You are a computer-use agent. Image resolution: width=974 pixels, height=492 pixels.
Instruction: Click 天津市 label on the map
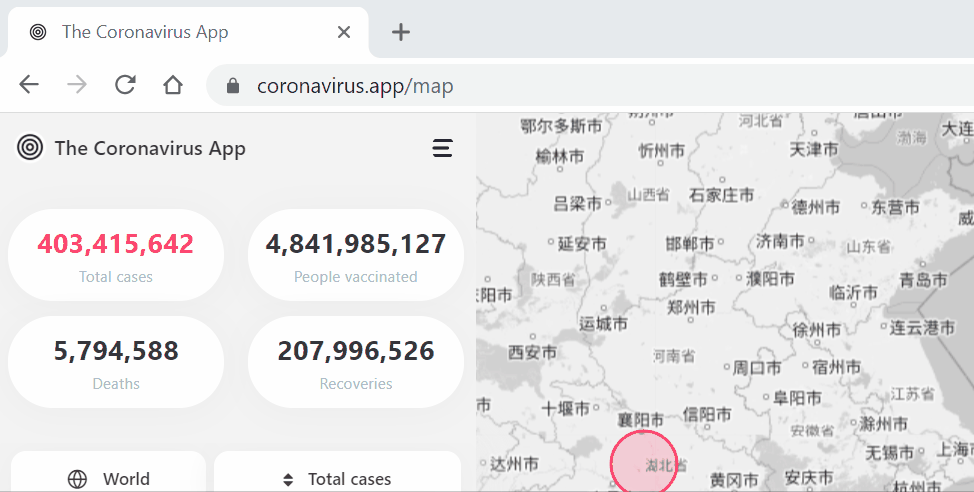tap(814, 149)
